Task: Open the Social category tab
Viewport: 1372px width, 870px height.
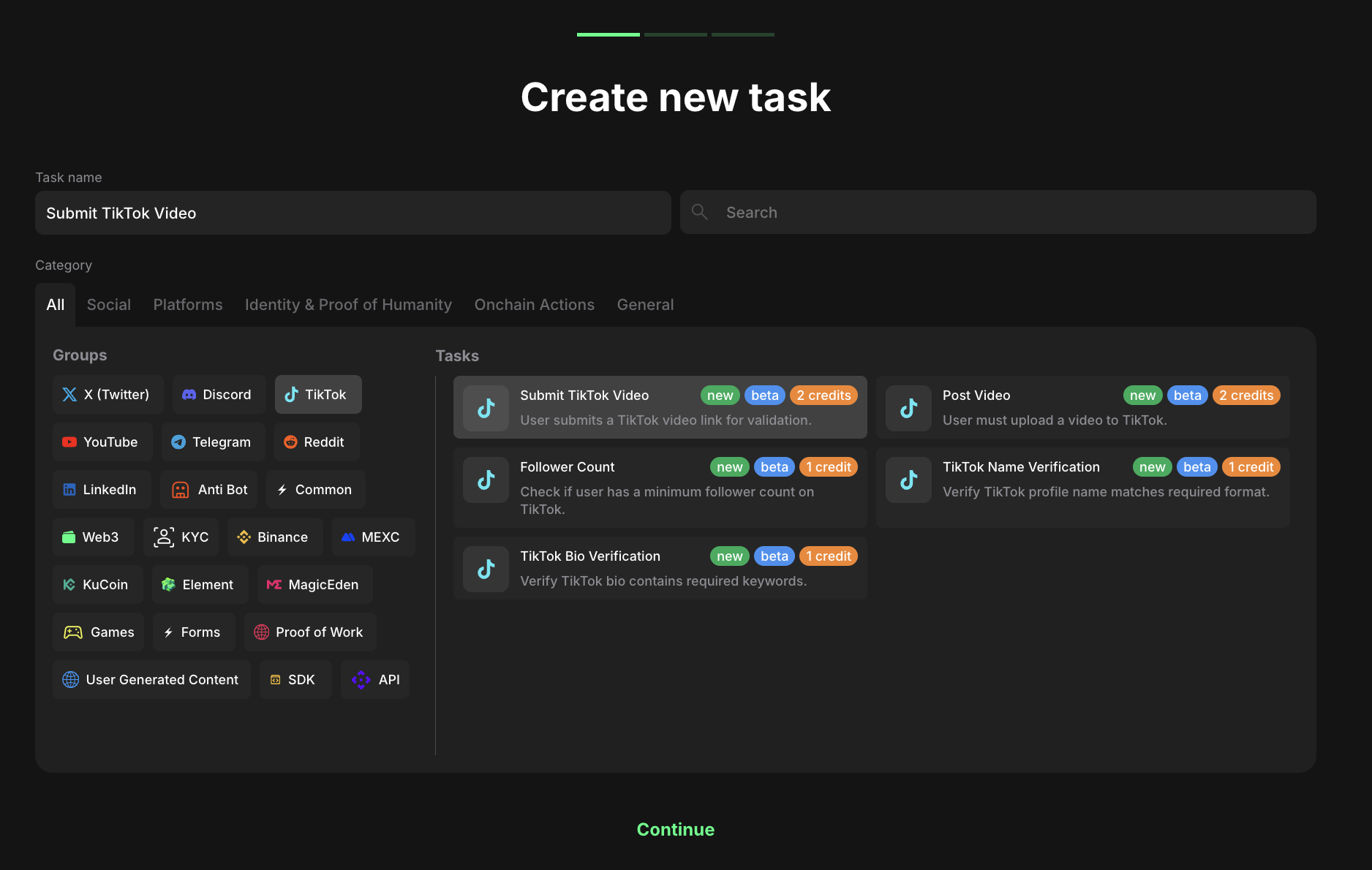Action: tap(109, 305)
